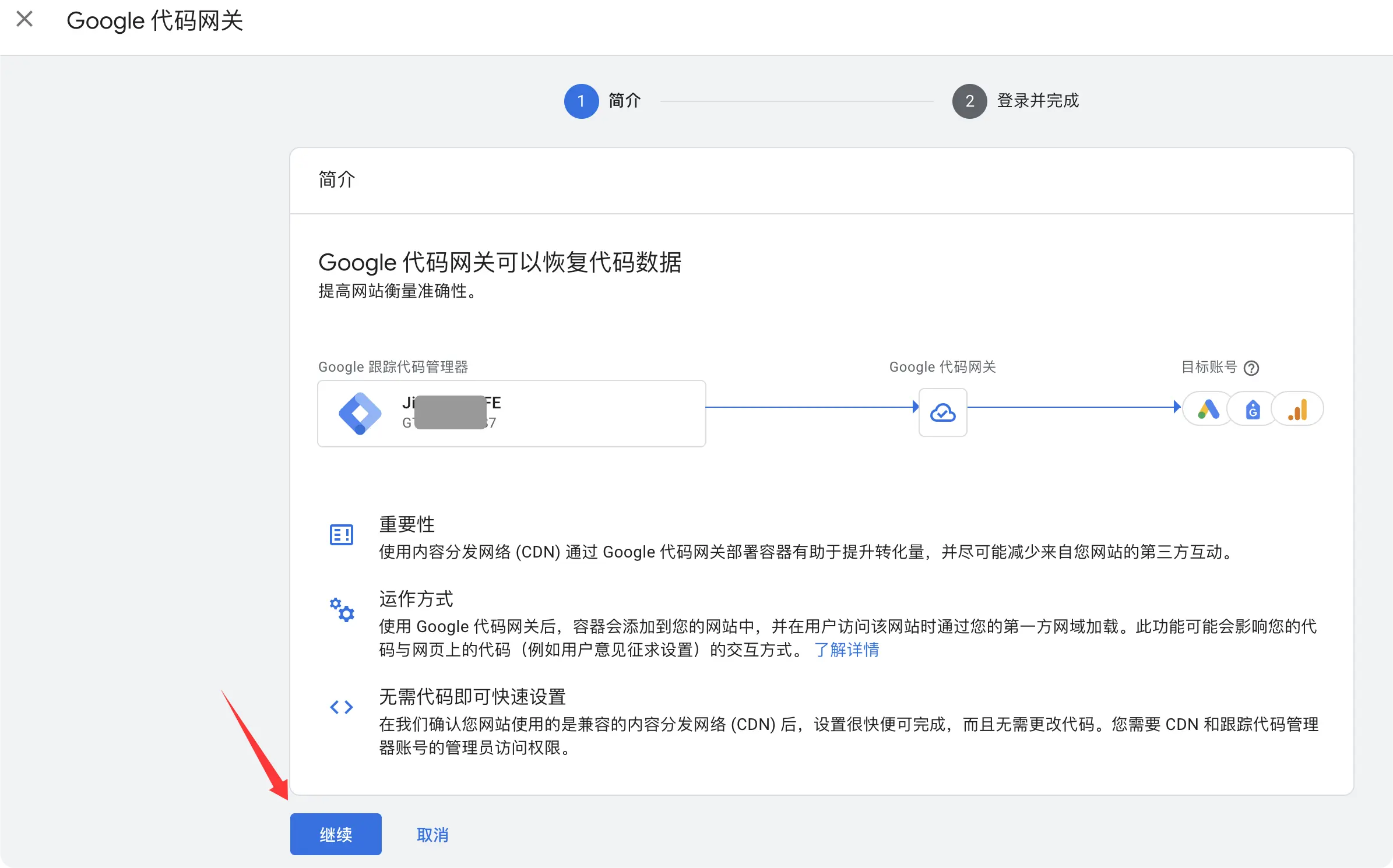The height and width of the screenshot is (868, 1393).
Task: Click the code brackets icon
Action: (x=342, y=707)
